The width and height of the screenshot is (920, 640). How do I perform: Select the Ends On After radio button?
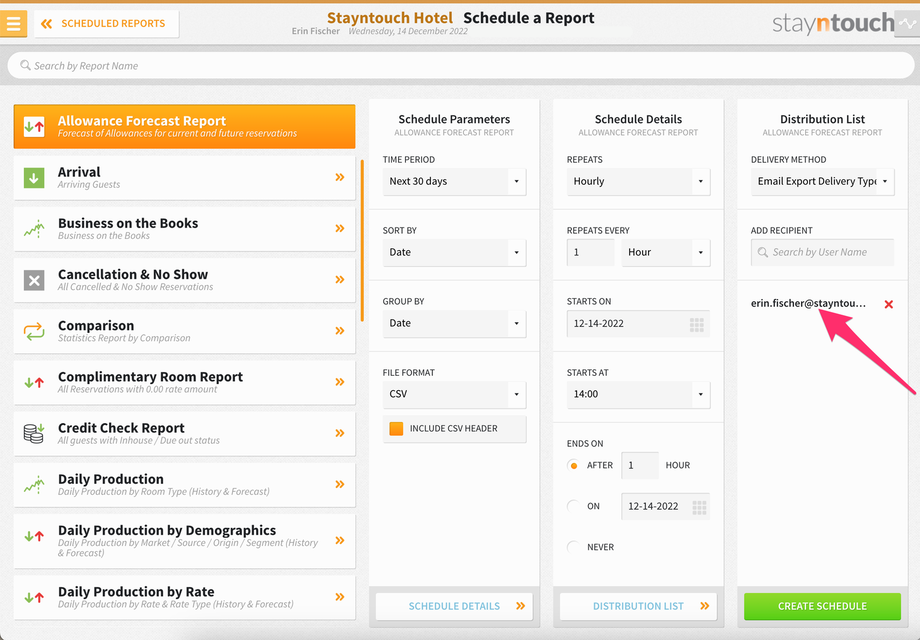click(574, 465)
